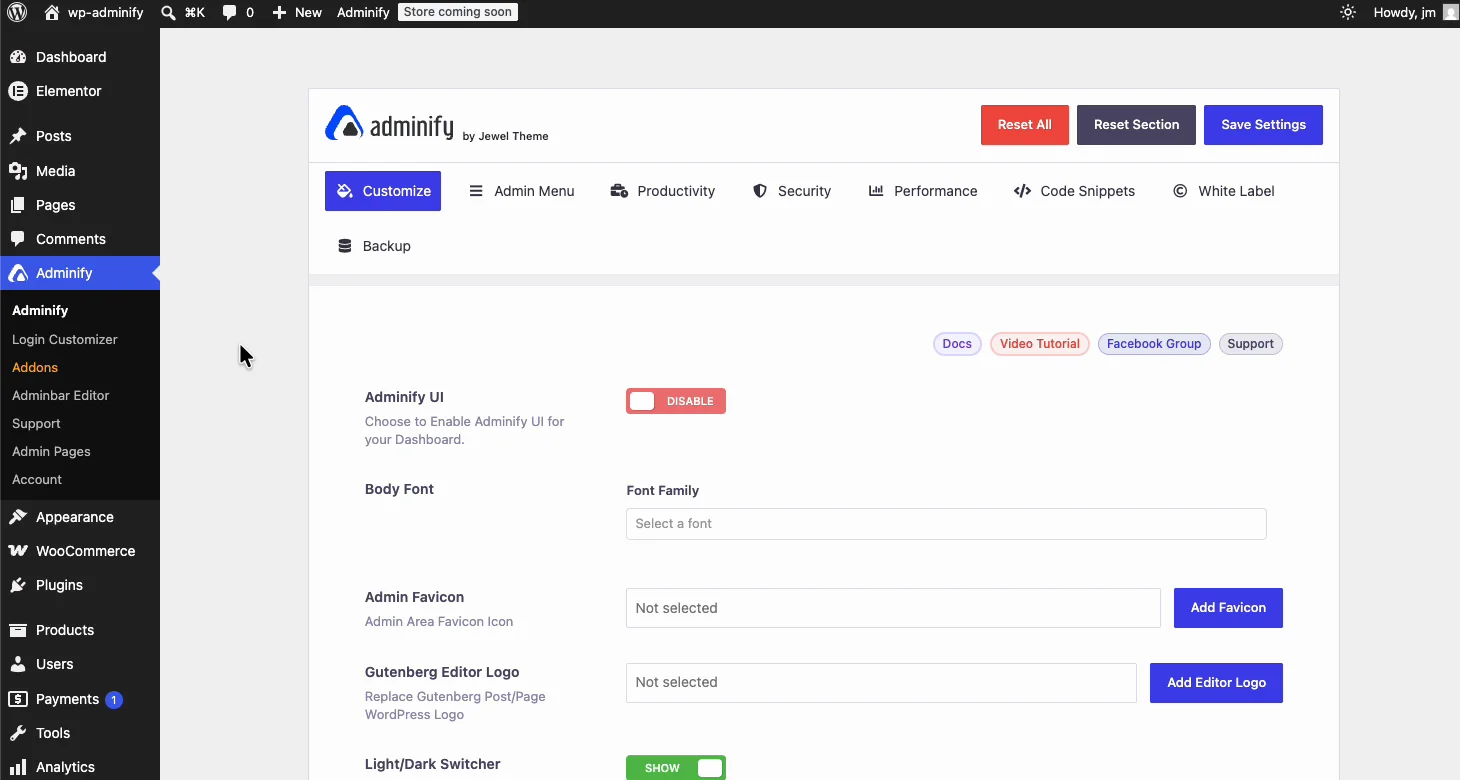Click the Dashboard gauge icon
The width and height of the screenshot is (1460, 780).
tap(18, 57)
